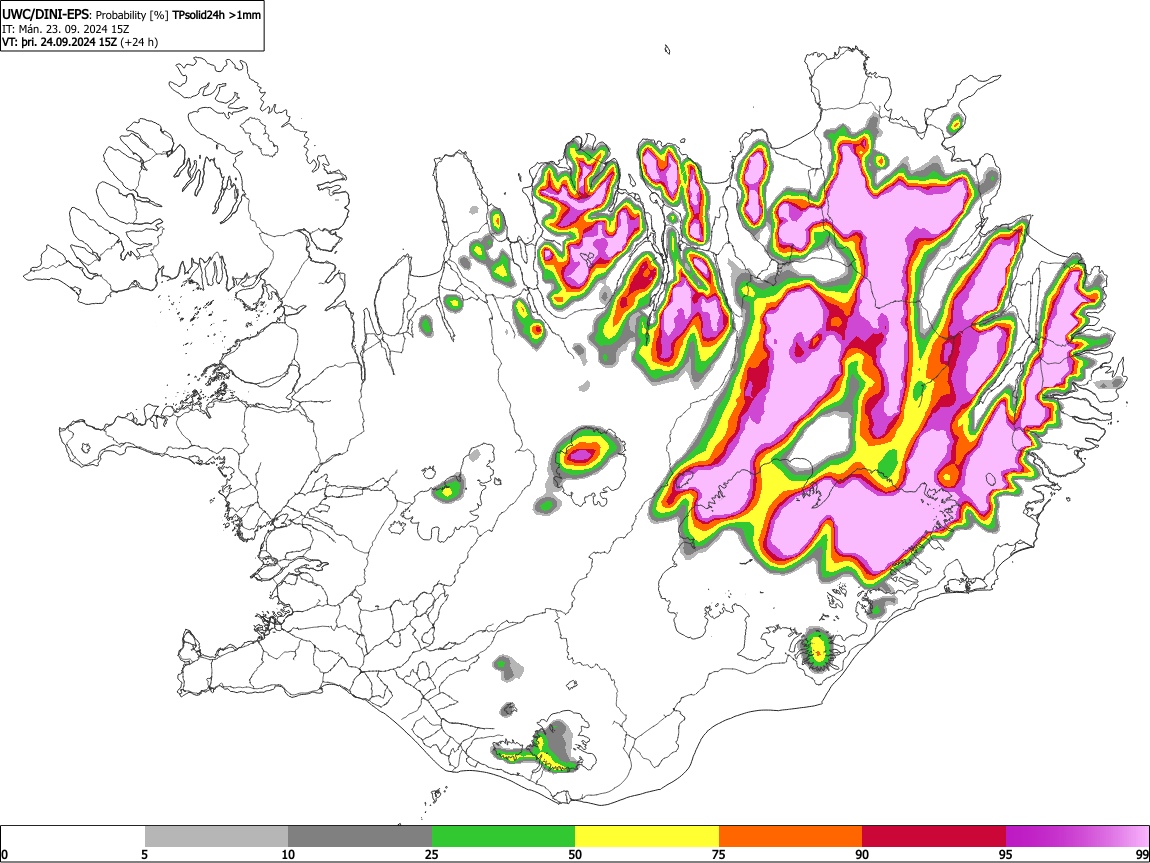Click the 'TPsolid24h >1mm' parameter label

pos(216,15)
